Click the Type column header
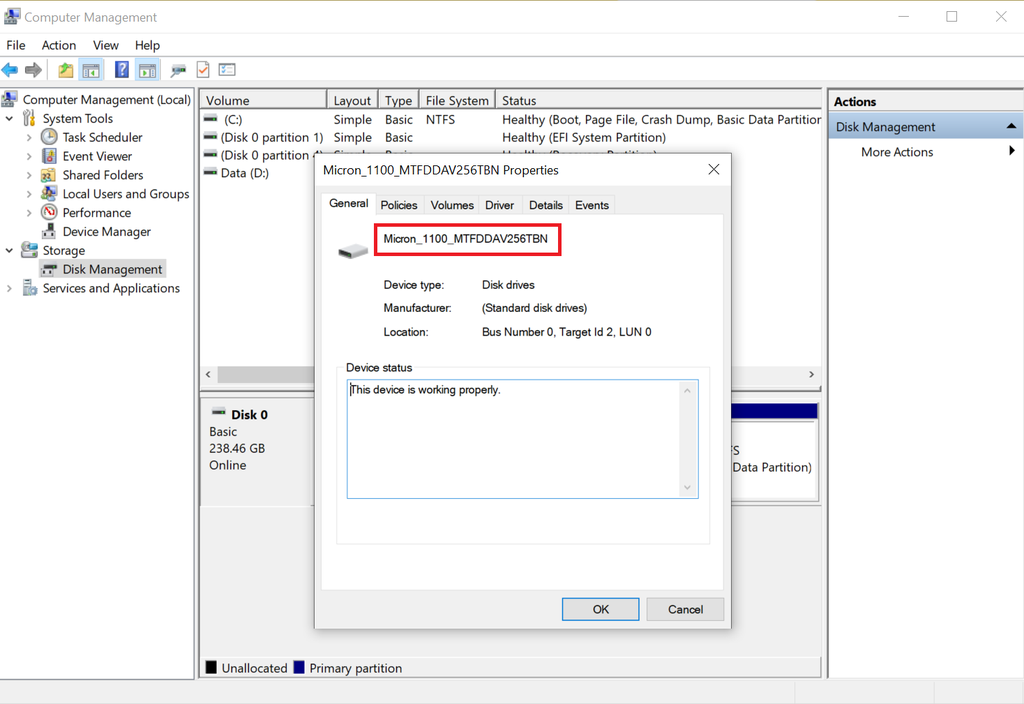 (398, 100)
